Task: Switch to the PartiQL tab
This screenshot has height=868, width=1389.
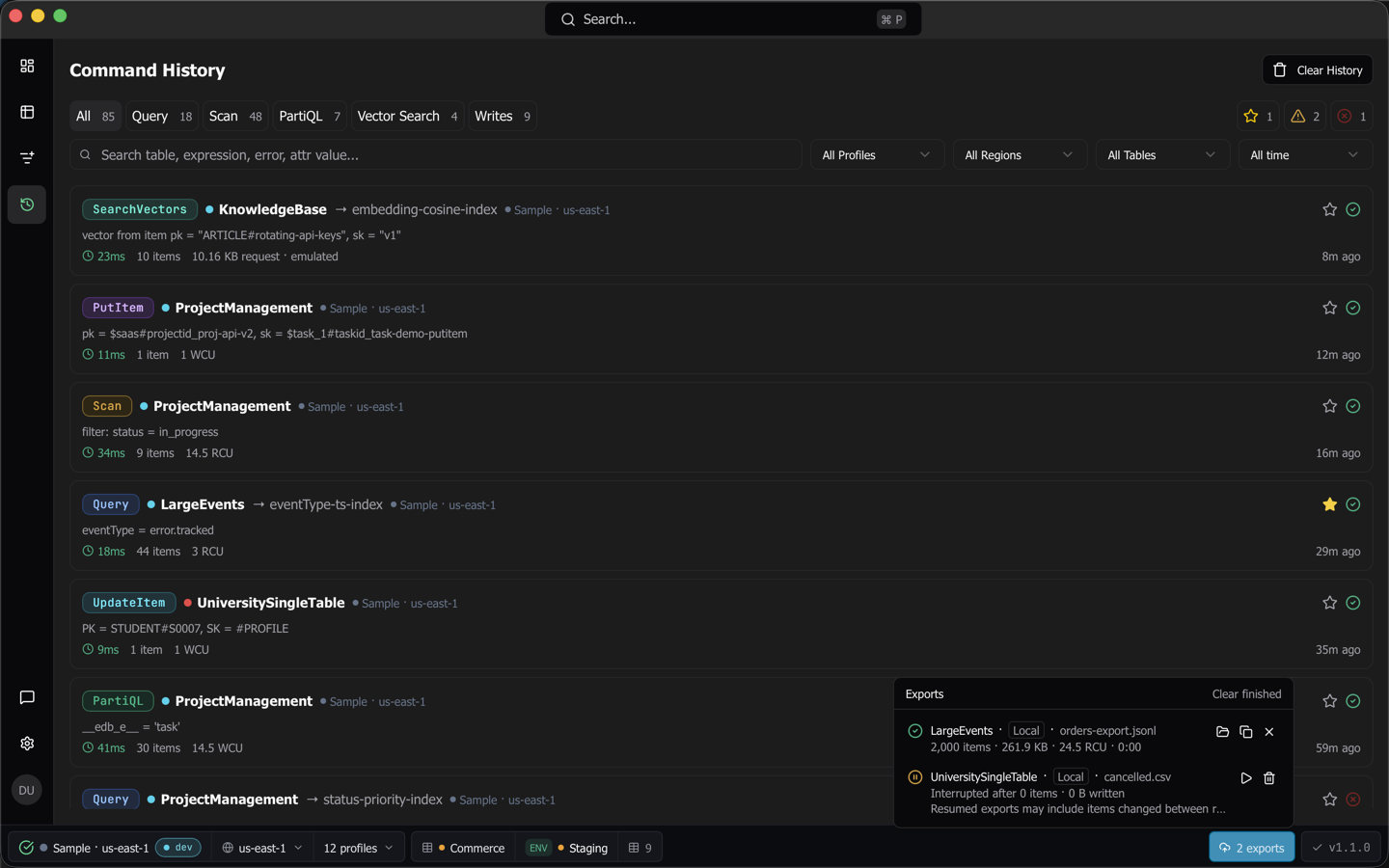Action: click(310, 116)
